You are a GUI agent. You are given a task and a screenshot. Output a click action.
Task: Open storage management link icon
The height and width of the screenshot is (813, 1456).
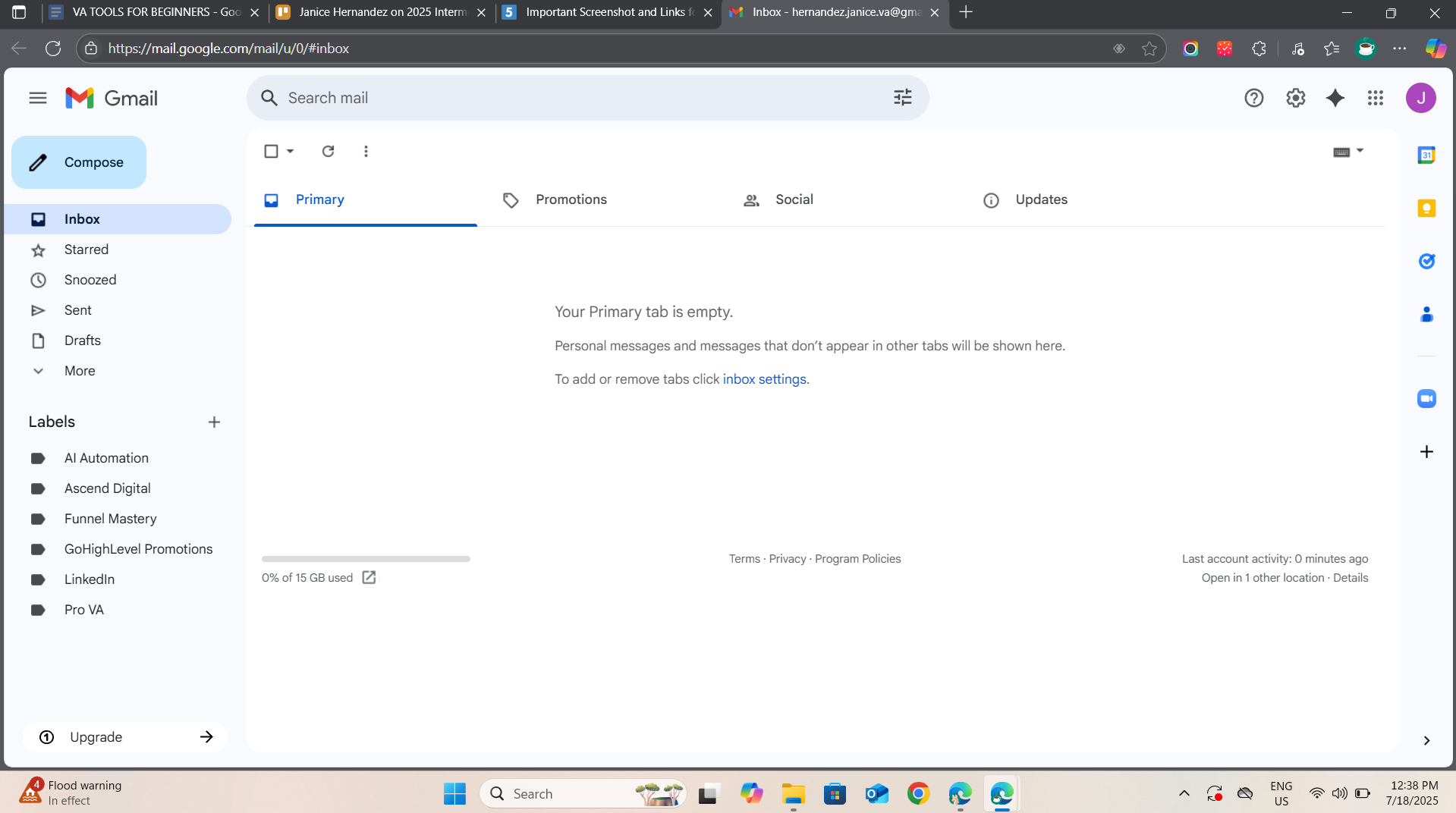click(369, 578)
